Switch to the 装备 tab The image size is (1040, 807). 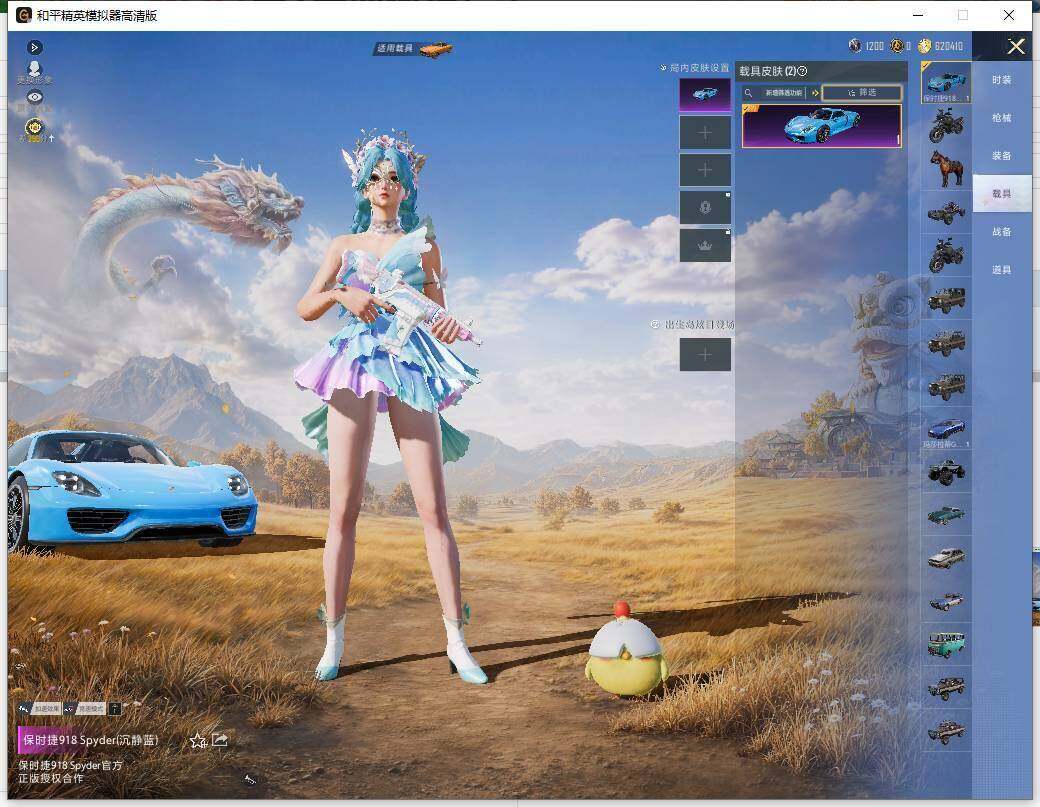pos(1002,155)
